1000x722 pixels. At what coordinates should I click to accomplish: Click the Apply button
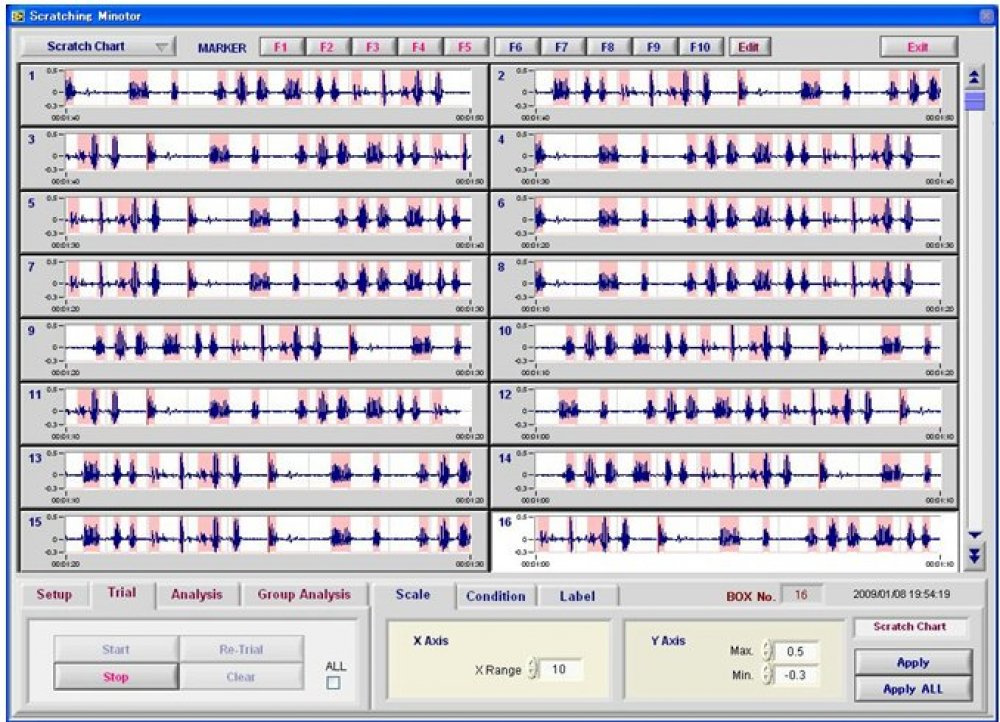913,663
